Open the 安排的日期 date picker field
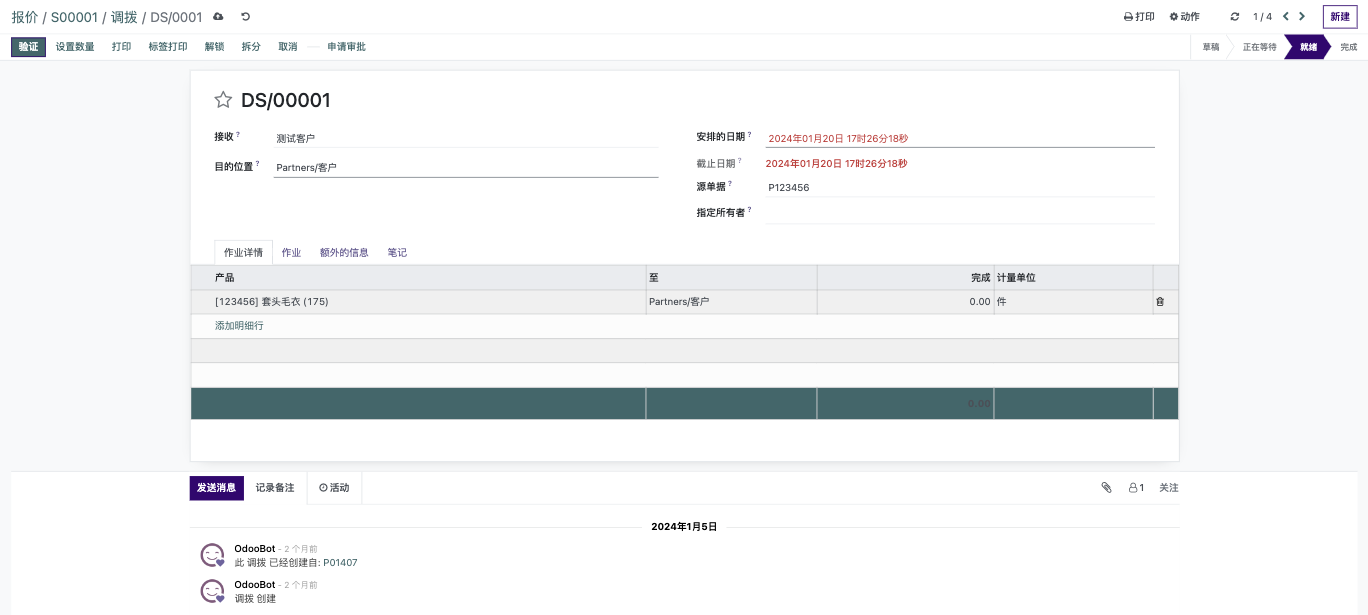 tap(959, 139)
